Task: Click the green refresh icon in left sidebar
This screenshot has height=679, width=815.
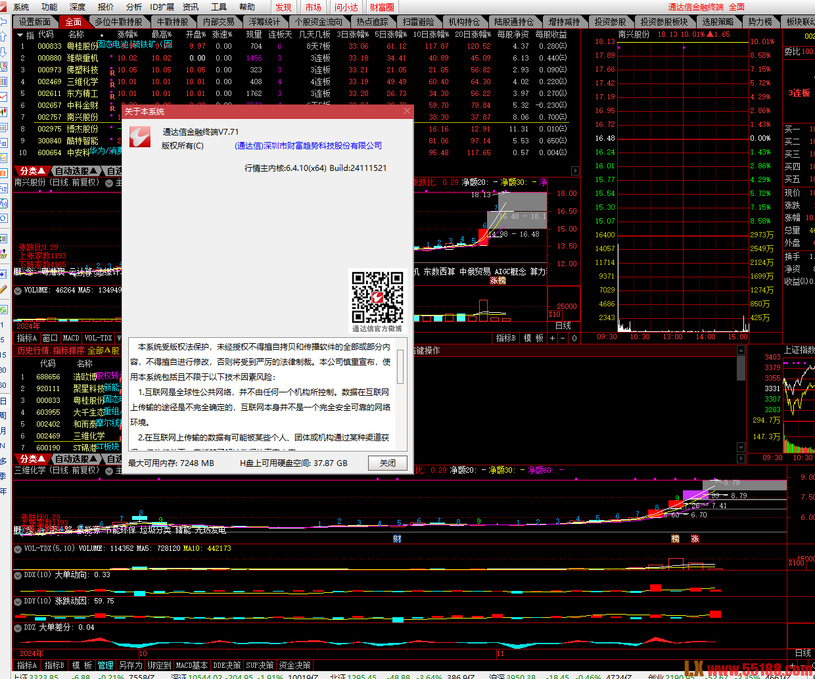Action: (4, 310)
